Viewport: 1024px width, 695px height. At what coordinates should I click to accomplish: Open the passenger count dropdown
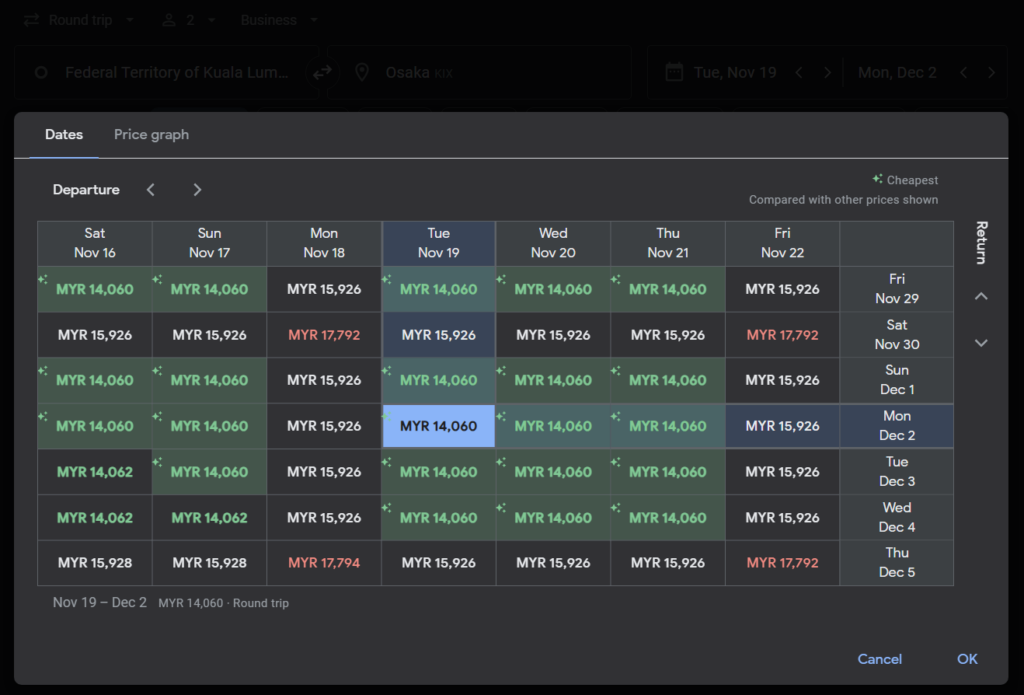(x=183, y=20)
